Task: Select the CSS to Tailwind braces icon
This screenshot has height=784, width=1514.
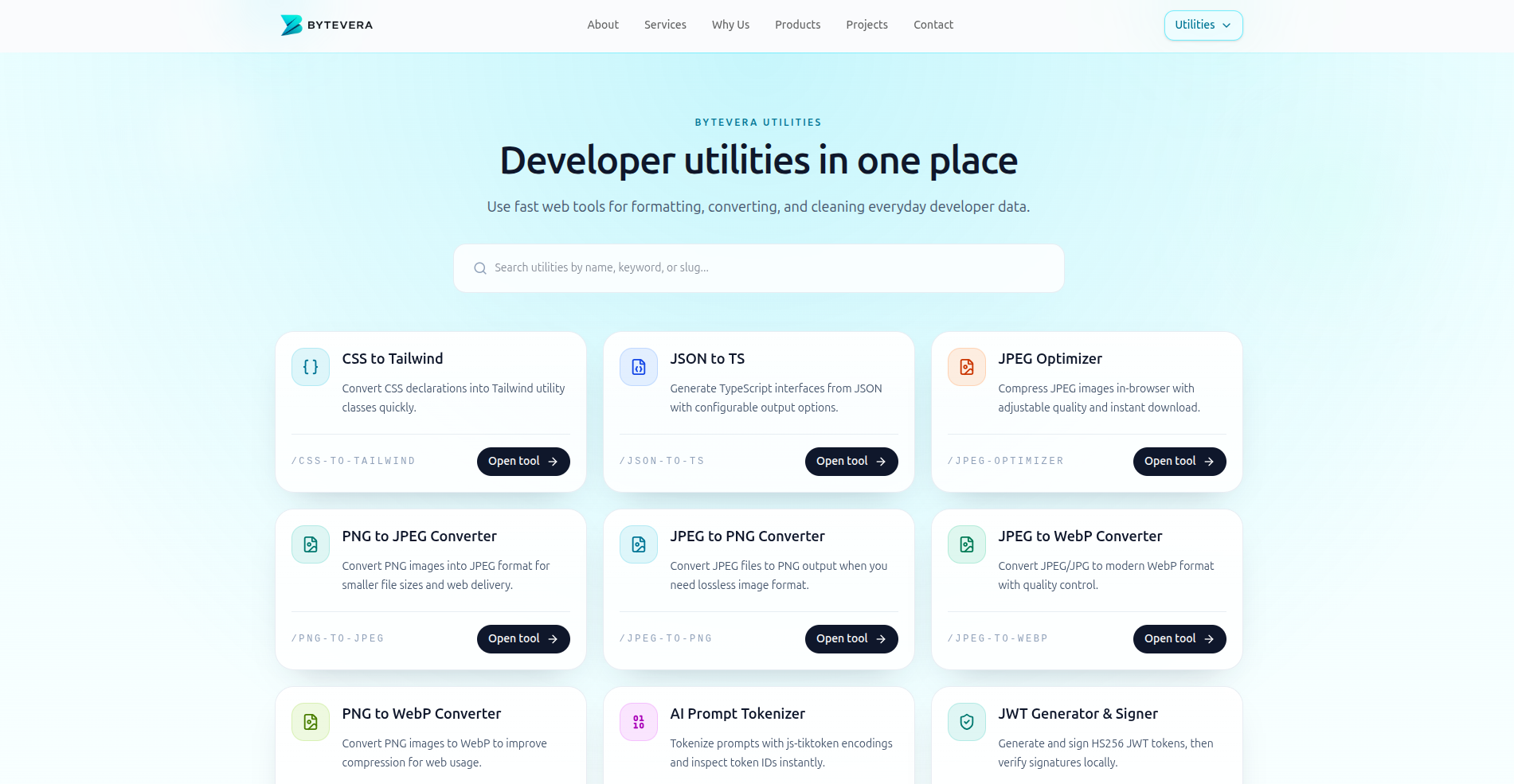Action: click(310, 367)
